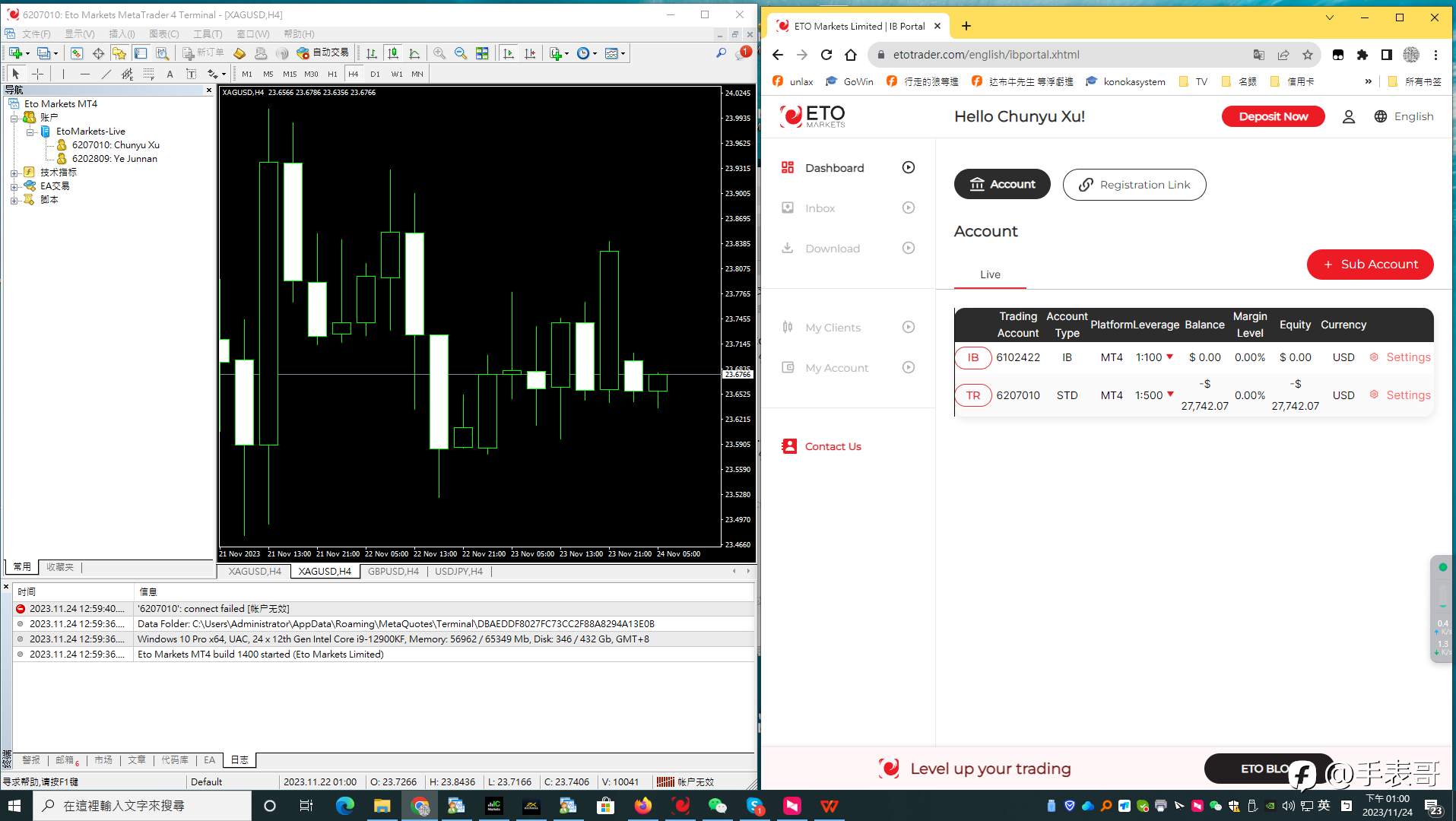Select the horizontal line drawing tool
This screenshot has height=821, width=1456.
(x=84, y=74)
